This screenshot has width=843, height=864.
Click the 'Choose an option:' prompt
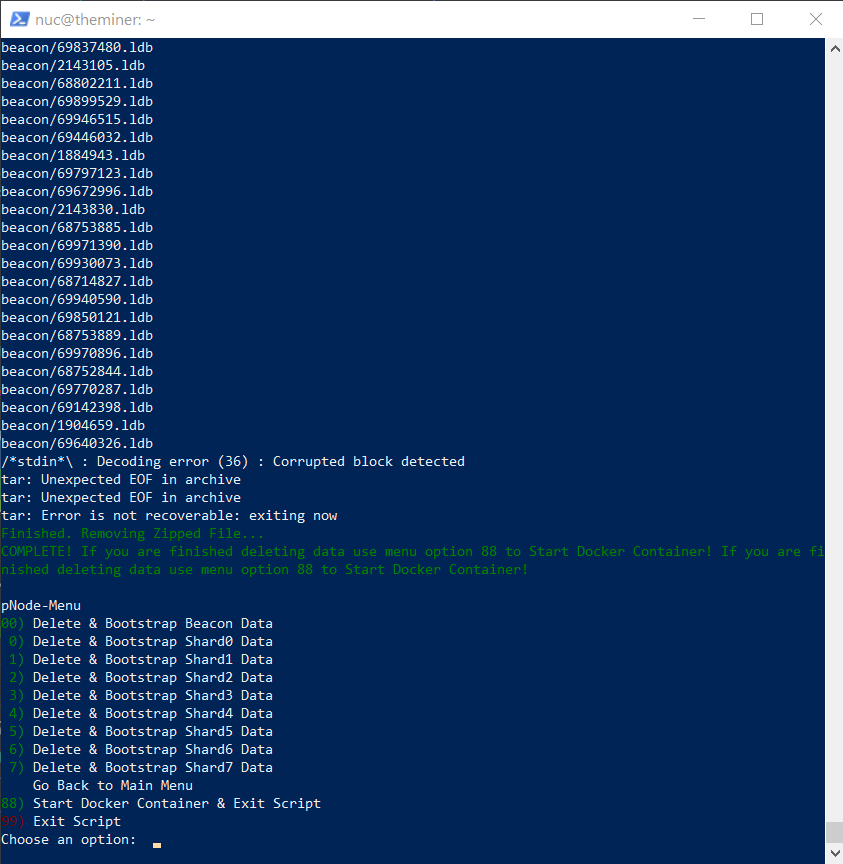click(x=69, y=840)
